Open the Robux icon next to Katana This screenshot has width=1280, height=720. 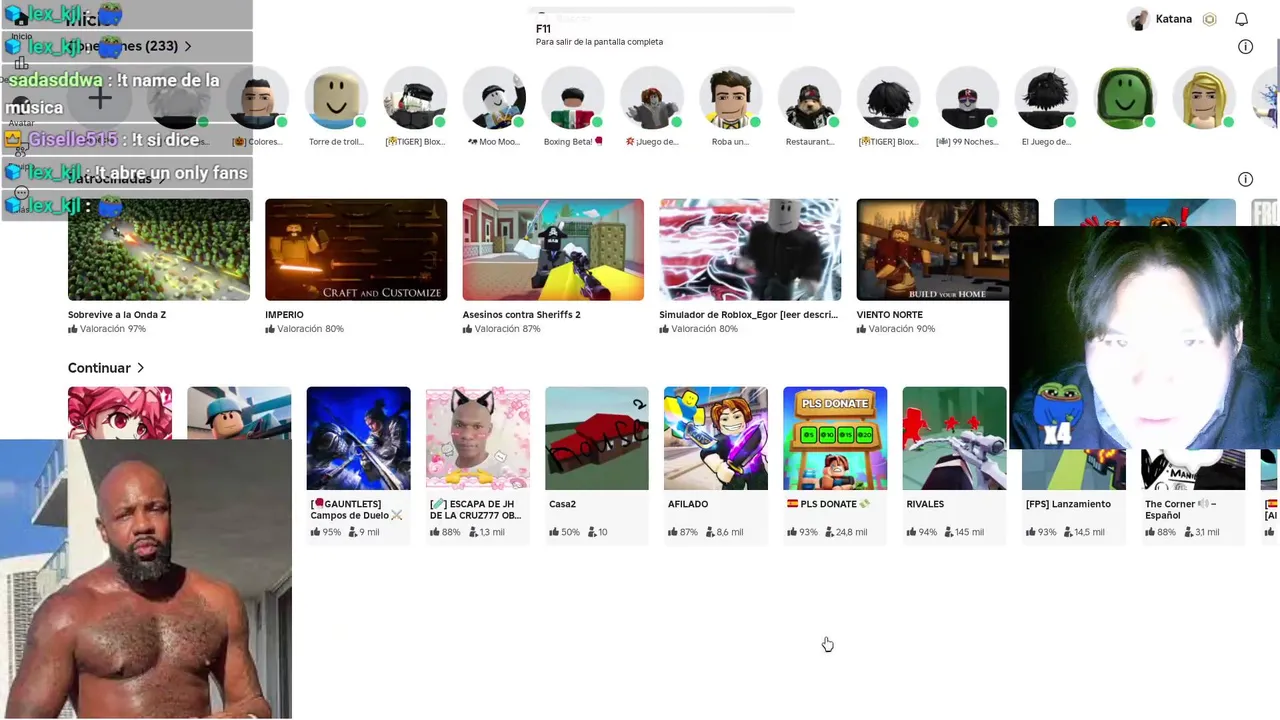click(x=1209, y=19)
